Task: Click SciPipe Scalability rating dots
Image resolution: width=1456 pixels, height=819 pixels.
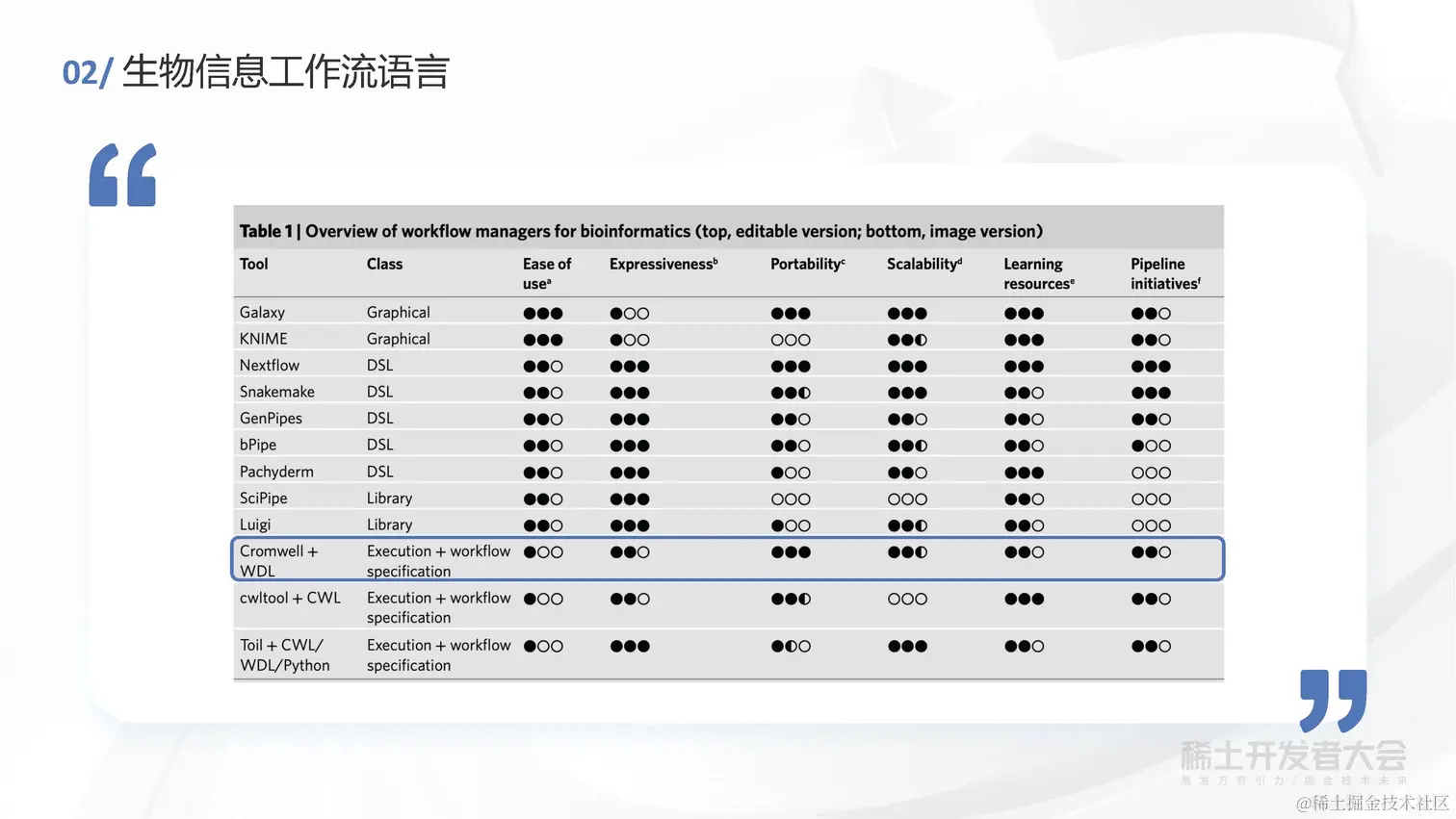Action: (x=907, y=499)
